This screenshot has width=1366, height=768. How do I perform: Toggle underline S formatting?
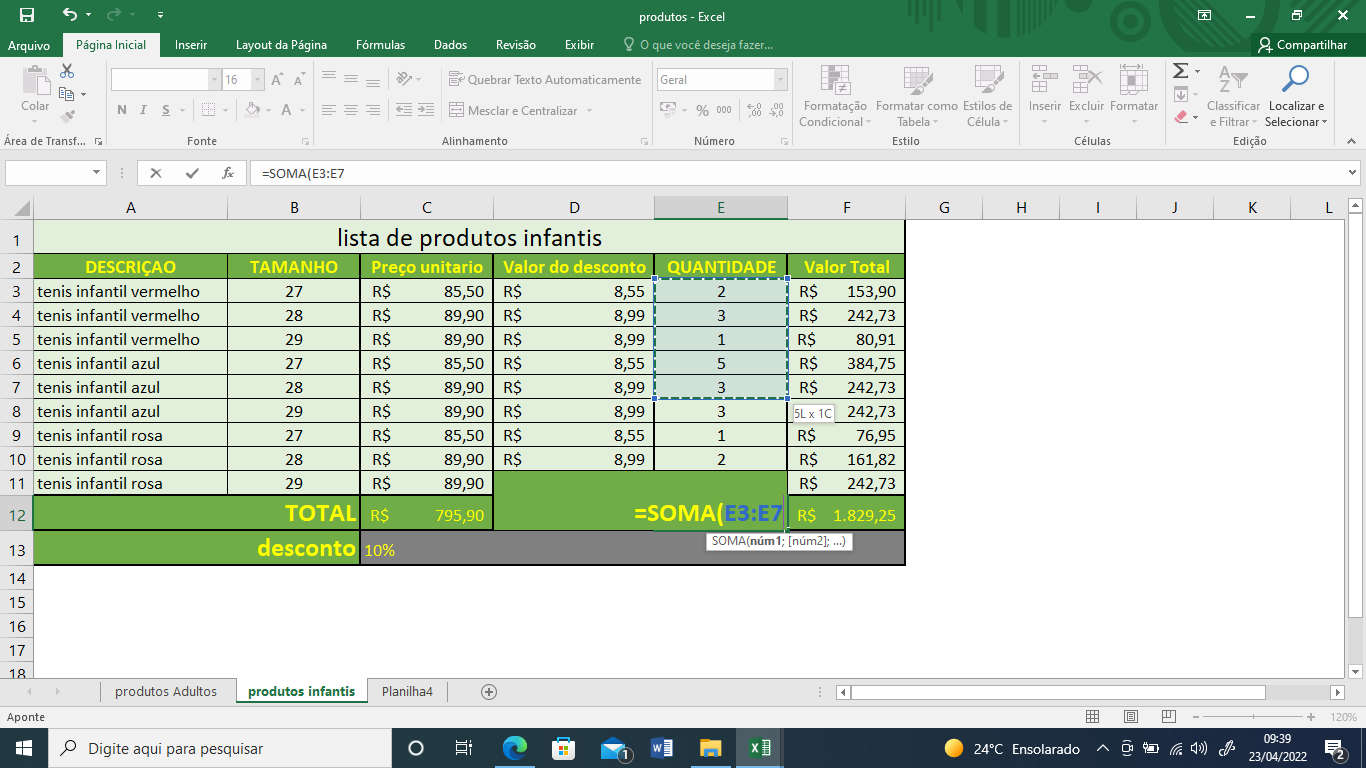click(x=165, y=110)
